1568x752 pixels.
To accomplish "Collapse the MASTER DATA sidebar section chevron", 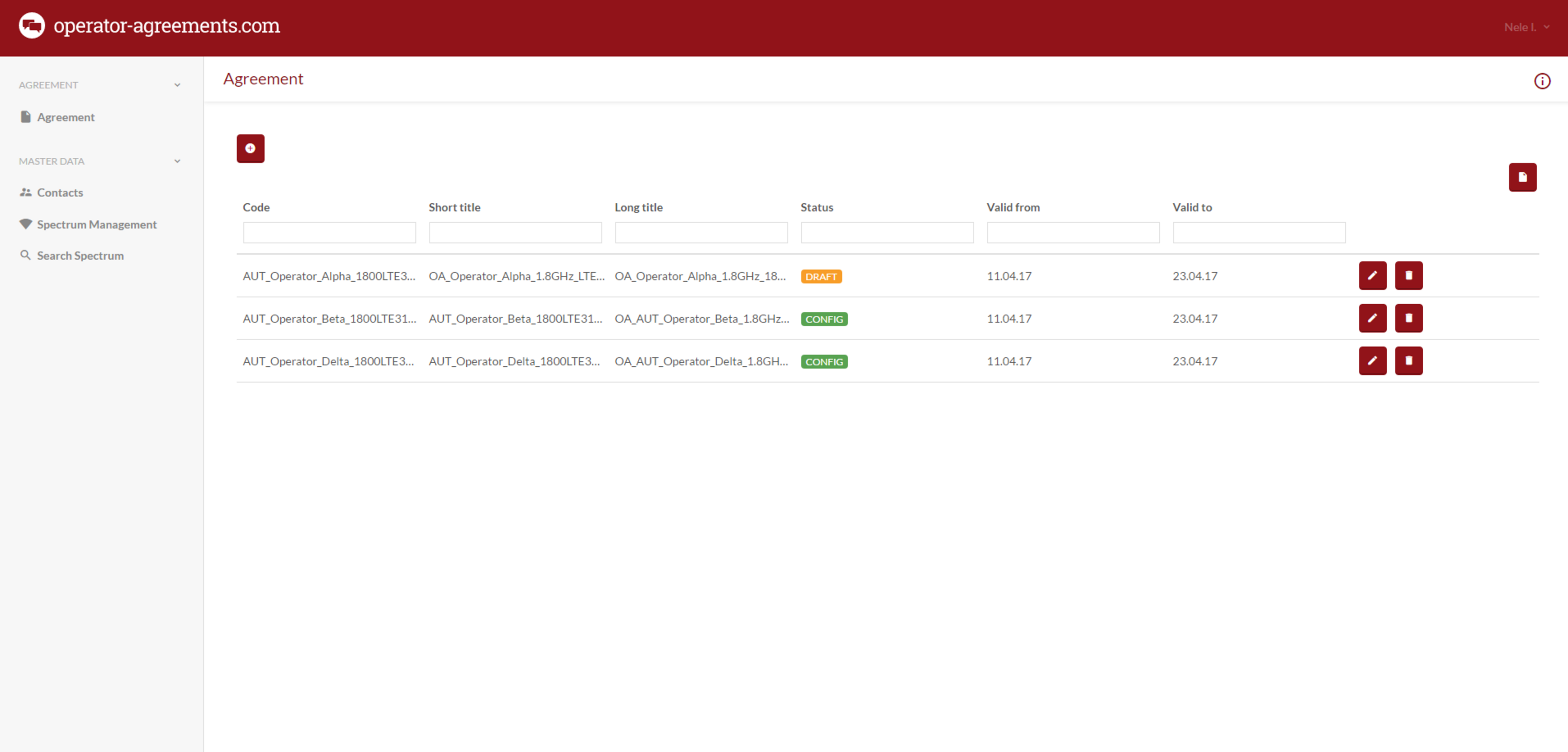I will coord(177,161).
